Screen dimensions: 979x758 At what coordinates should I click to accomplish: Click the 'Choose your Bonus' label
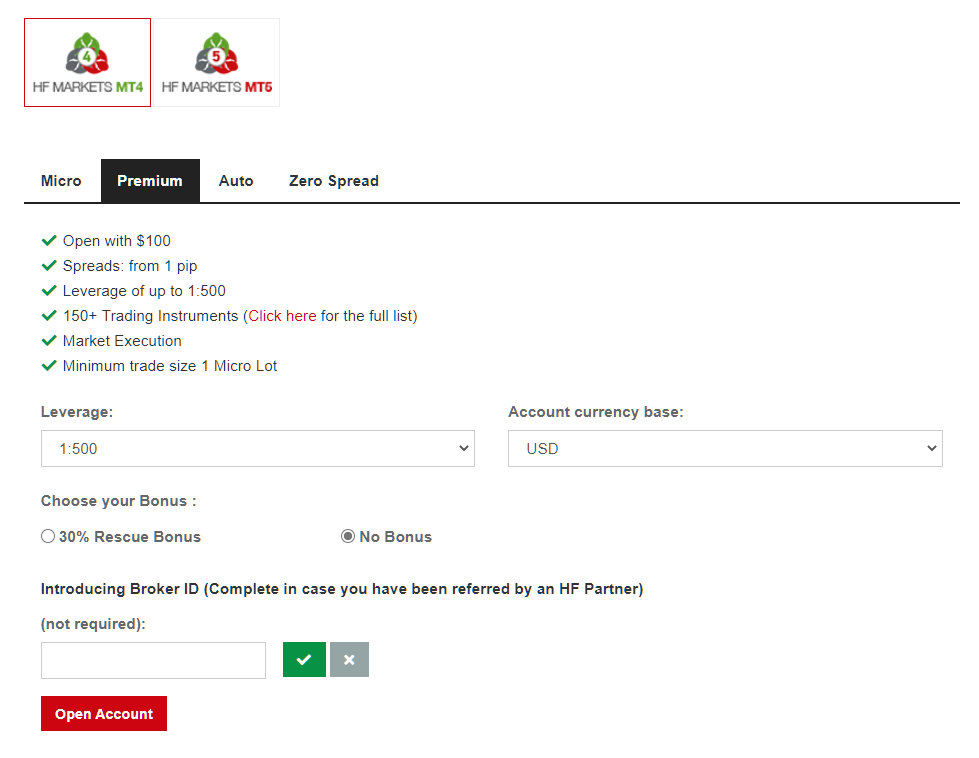point(119,501)
